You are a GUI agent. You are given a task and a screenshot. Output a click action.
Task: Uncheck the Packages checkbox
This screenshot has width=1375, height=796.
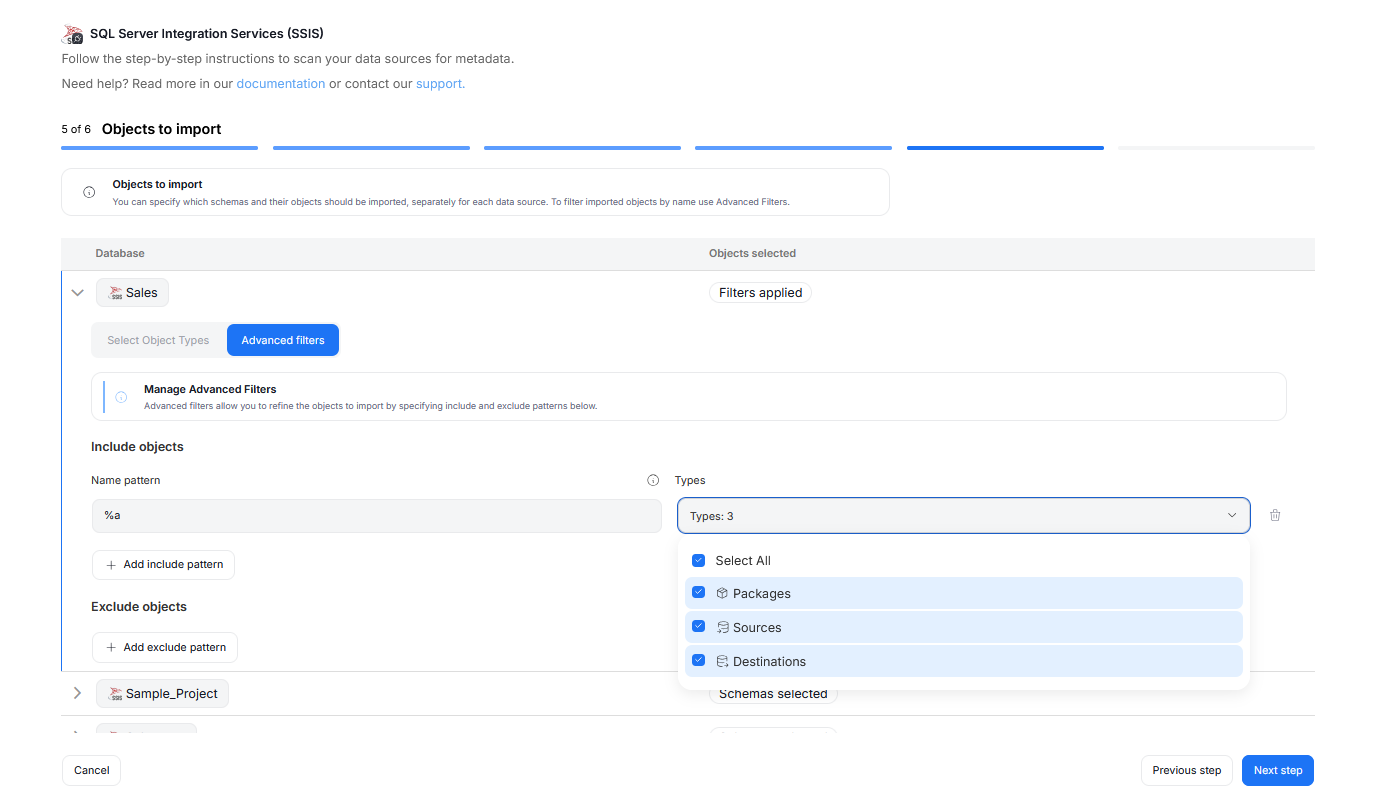699,593
